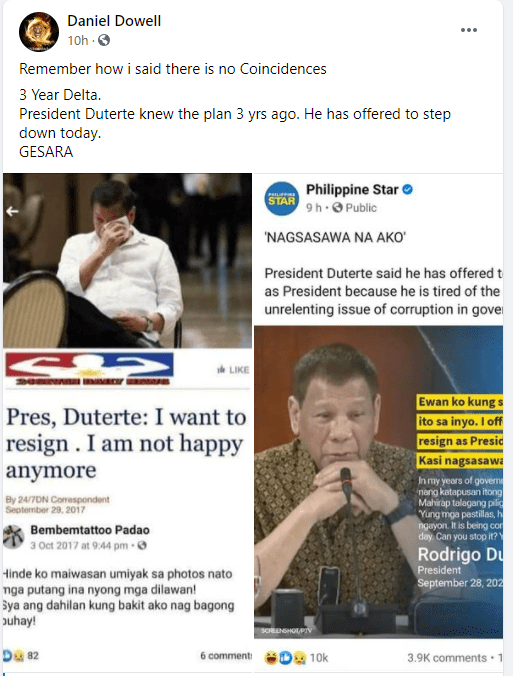This screenshot has width=513, height=676.
Task: Open the Philippine Star page name
Action: click(x=352, y=189)
